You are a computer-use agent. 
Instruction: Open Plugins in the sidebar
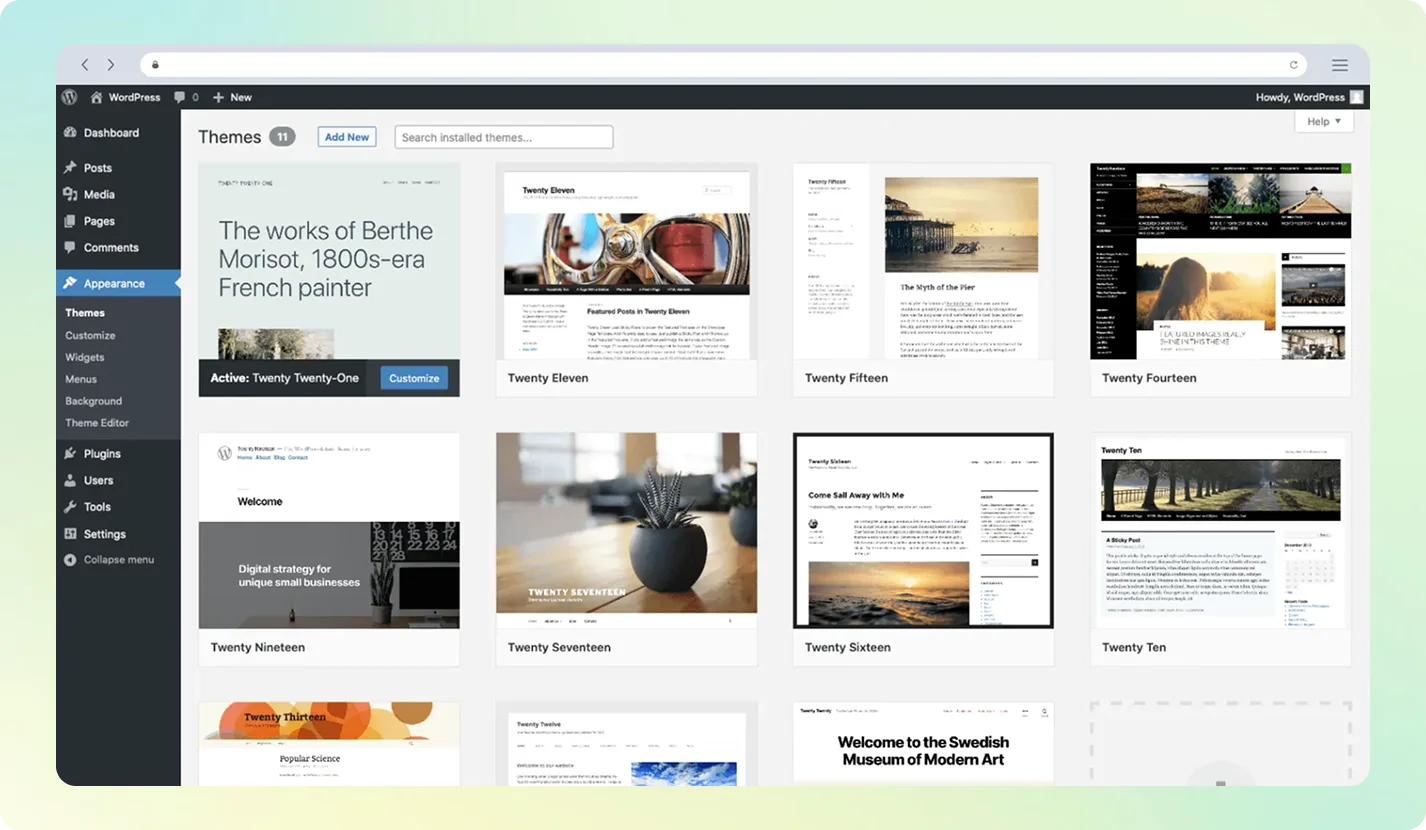[x=102, y=453]
